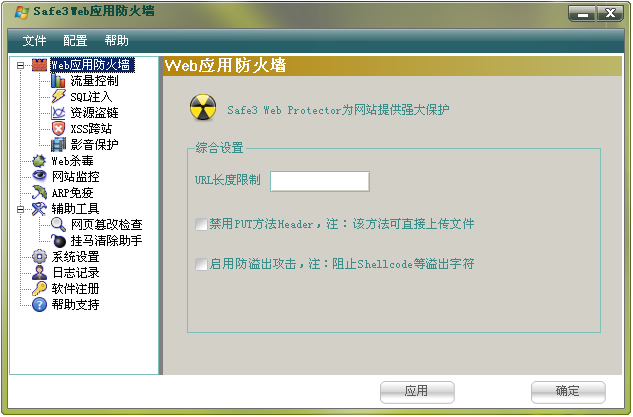
Task: Click the ARP免疫 umbrella icon
Action: (39, 193)
